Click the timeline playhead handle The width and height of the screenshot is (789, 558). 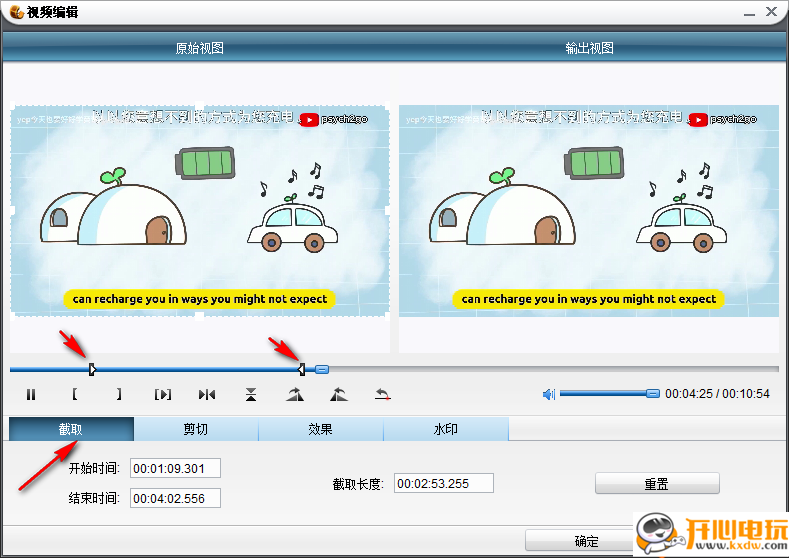(x=322, y=369)
